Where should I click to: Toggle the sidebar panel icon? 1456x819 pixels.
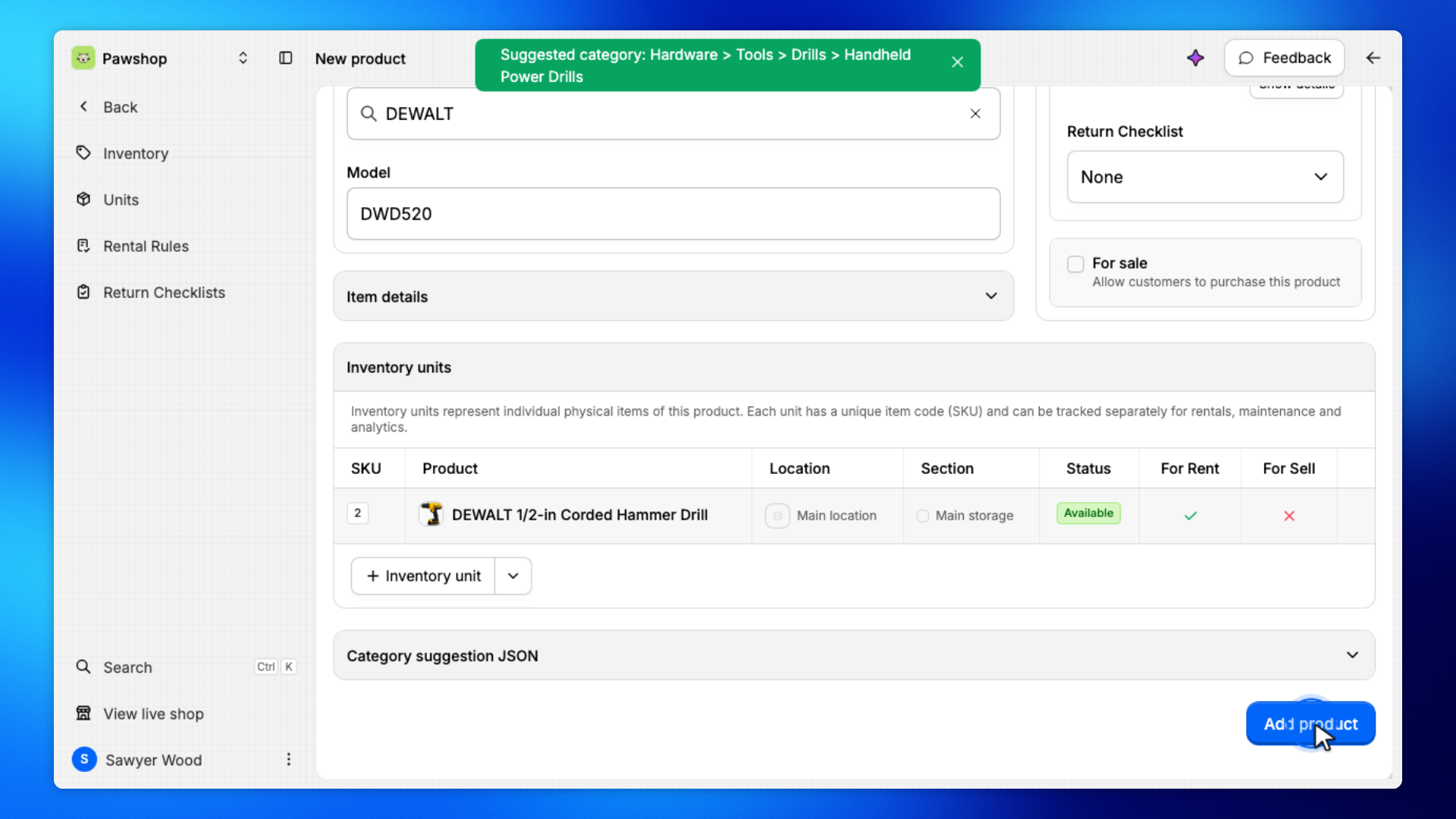285,58
